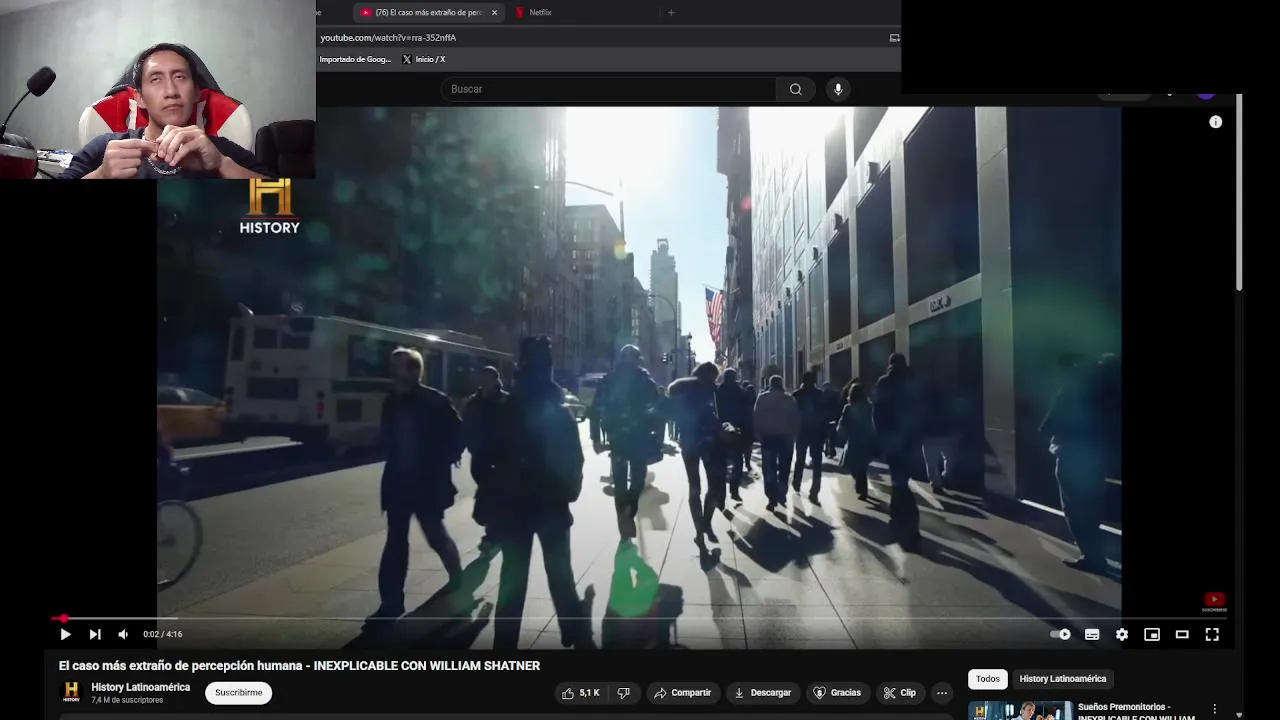This screenshot has height=720, width=1280.
Task: Dislike the video with thumbs down
Action: [624, 692]
